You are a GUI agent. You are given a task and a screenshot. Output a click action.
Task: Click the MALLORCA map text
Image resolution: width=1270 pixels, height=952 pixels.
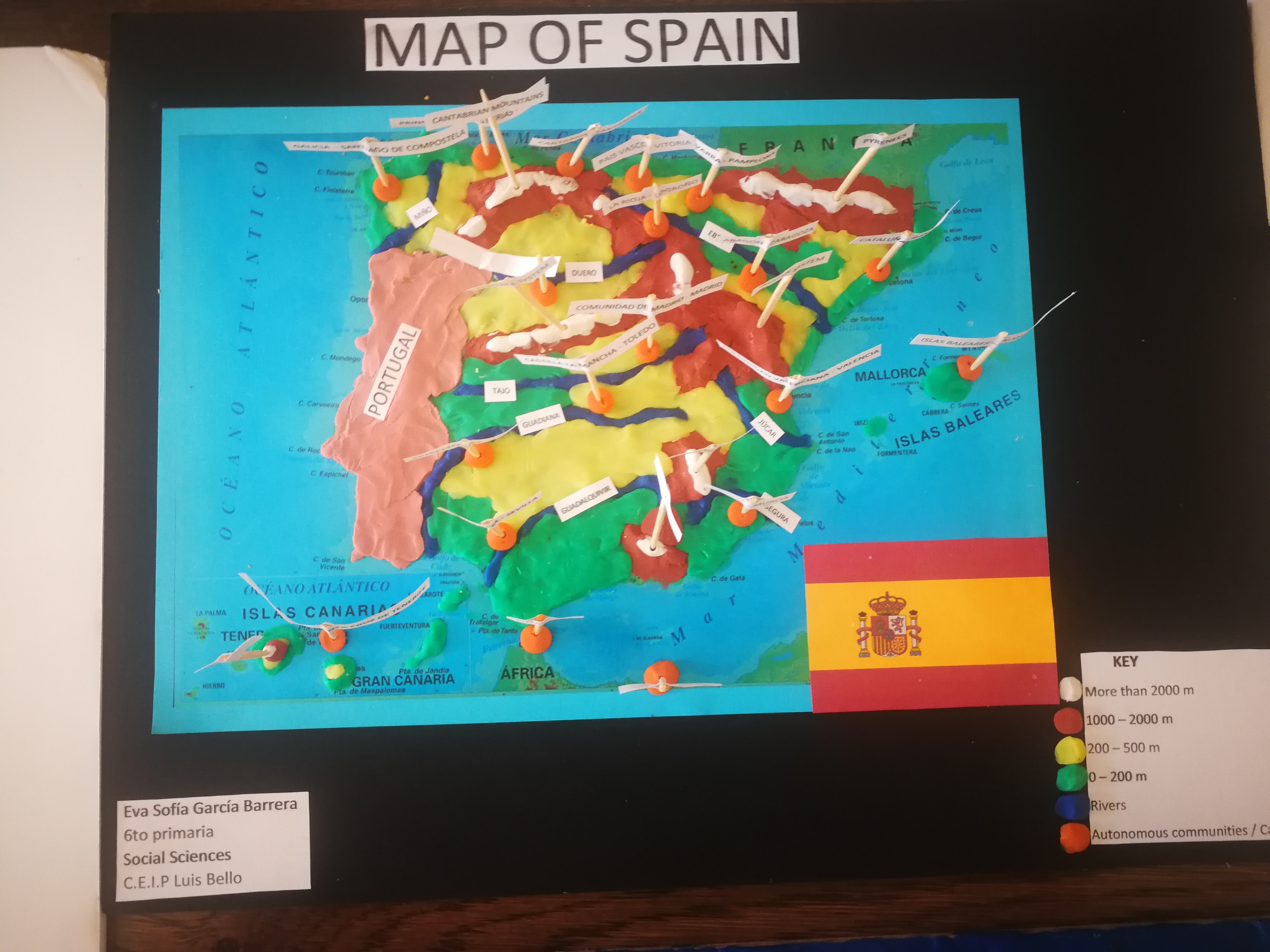click(x=890, y=375)
